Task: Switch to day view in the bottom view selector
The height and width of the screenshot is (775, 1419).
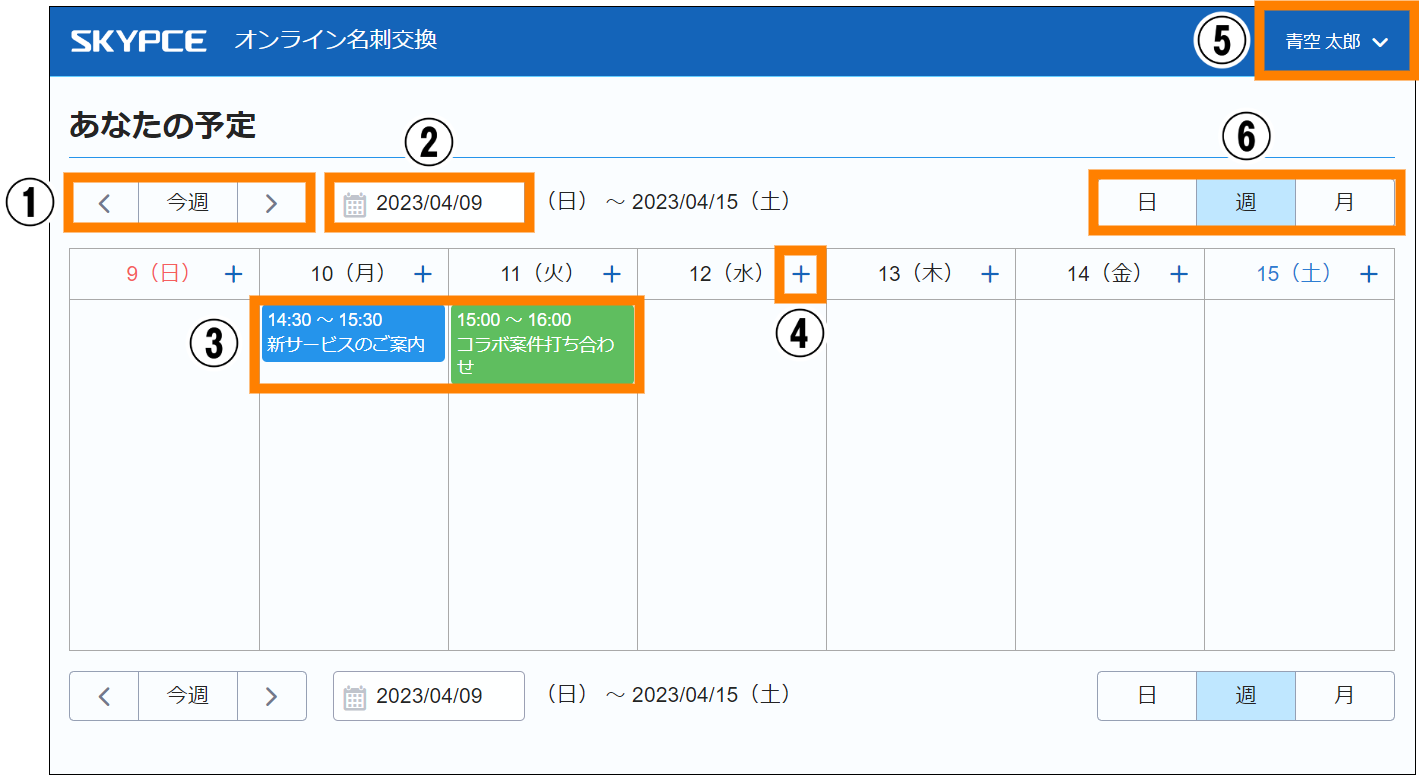Action: pyautogui.click(x=1147, y=695)
